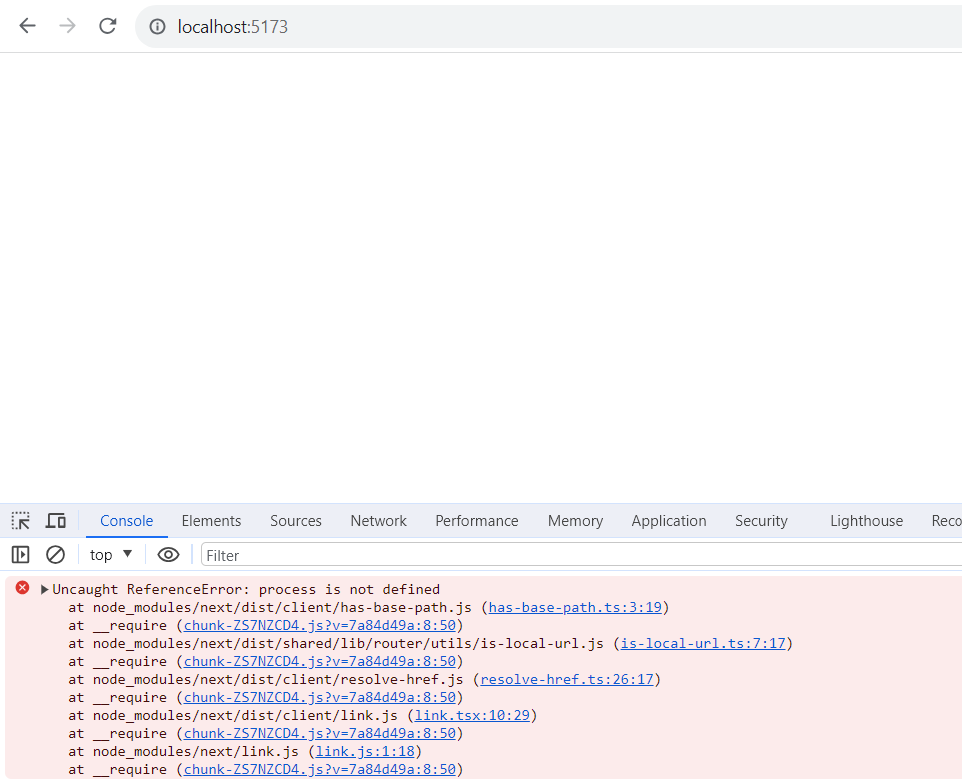Viewport: 962px width, 782px height.
Task: Open the is-local-url.ts:7:17 link
Action: 703,643
